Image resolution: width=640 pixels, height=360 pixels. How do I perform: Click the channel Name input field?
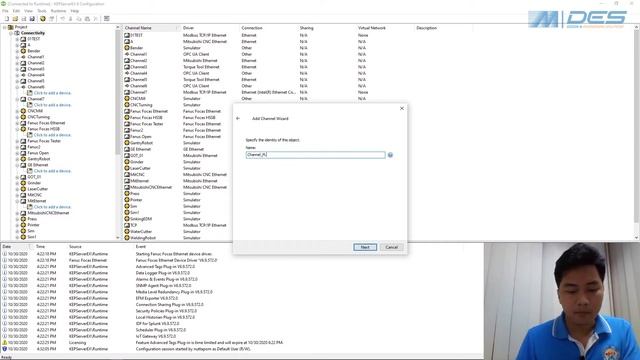[315, 155]
